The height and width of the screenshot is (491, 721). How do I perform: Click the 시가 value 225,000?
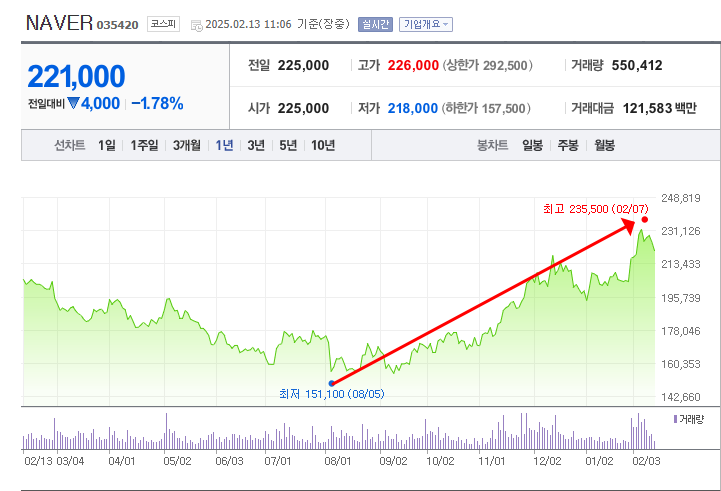(x=303, y=108)
